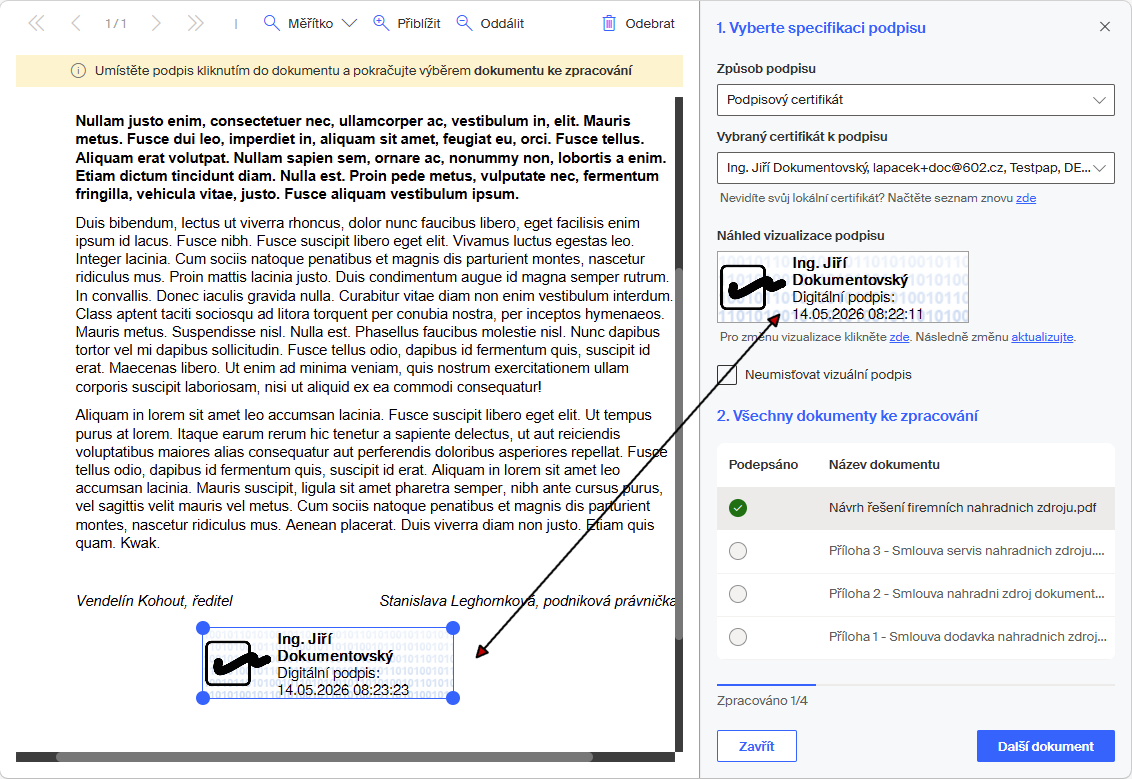Click the Odebrat trash icon

point(609,23)
